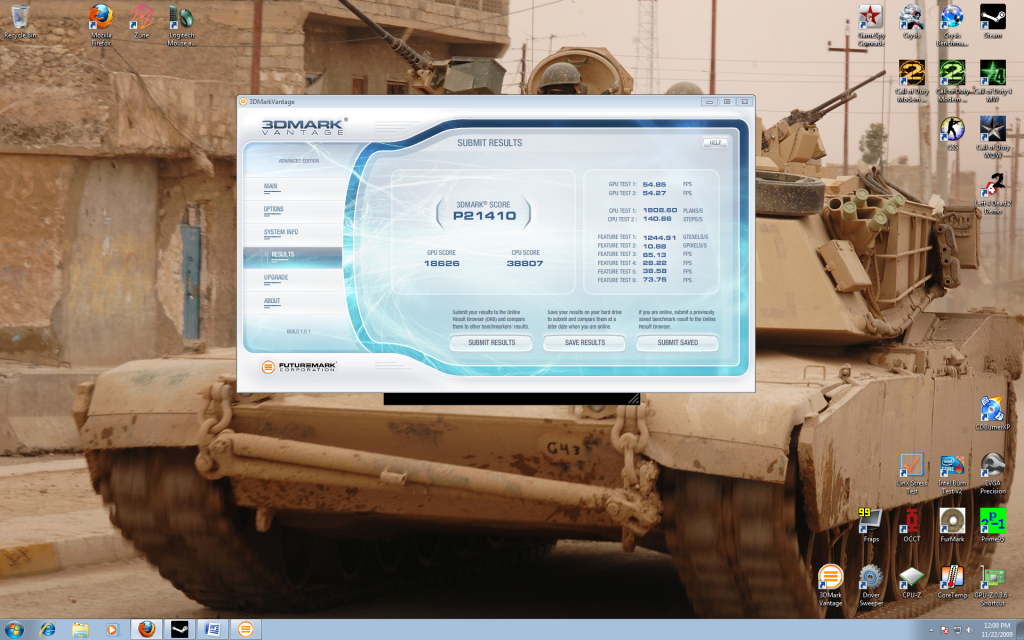Launch the Intel Burn Test V2 shortcut
The height and width of the screenshot is (640, 1024).
[x=952, y=473]
